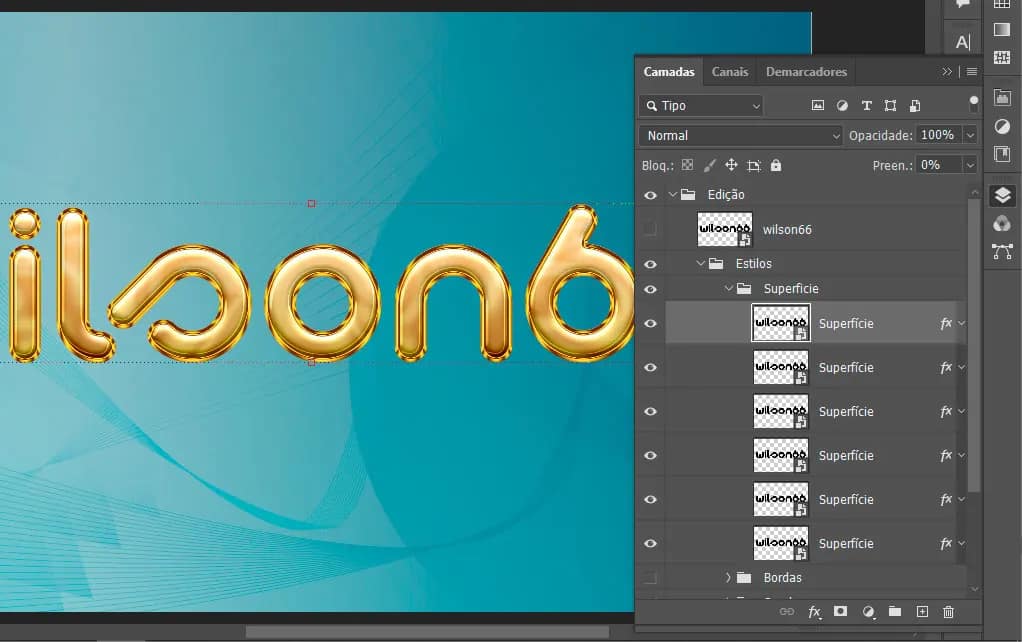Add a layer mask

coord(841,611)
